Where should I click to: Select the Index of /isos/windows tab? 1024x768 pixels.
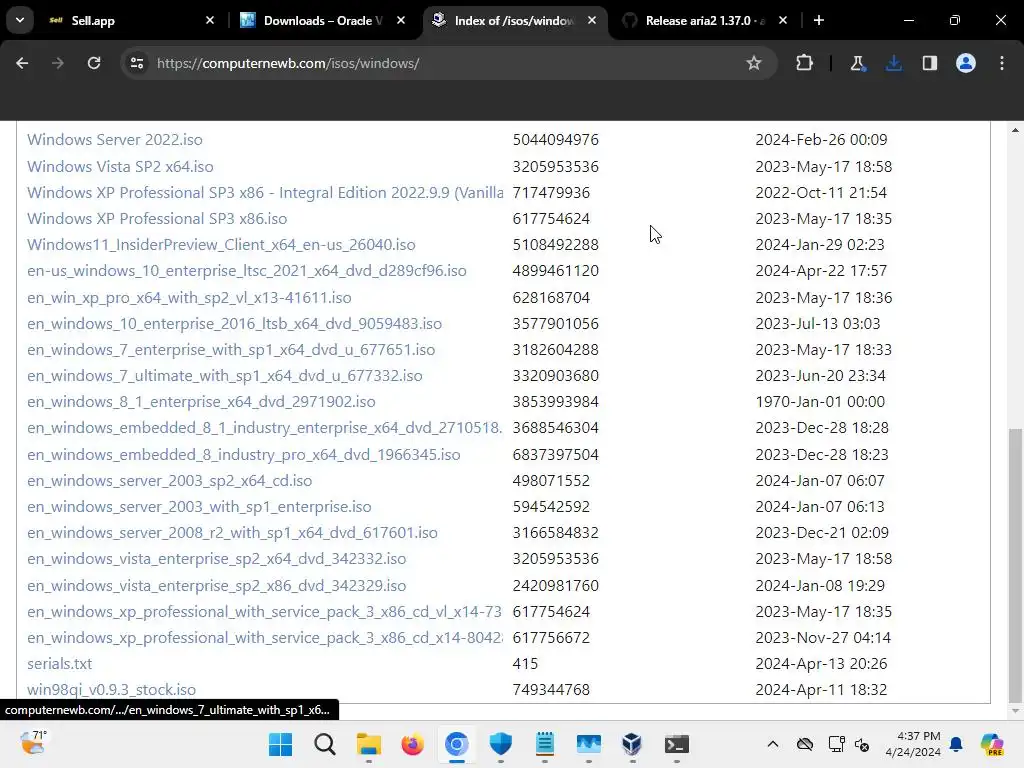point(515,20)
